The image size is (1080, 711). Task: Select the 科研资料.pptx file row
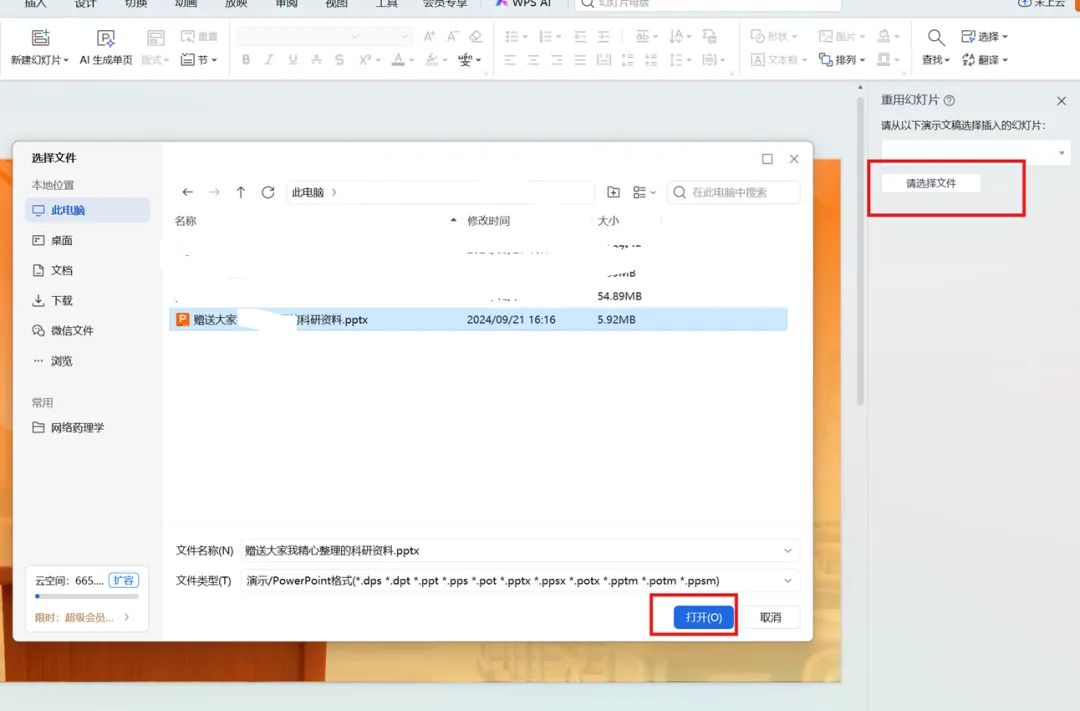(x=478, y=320)
